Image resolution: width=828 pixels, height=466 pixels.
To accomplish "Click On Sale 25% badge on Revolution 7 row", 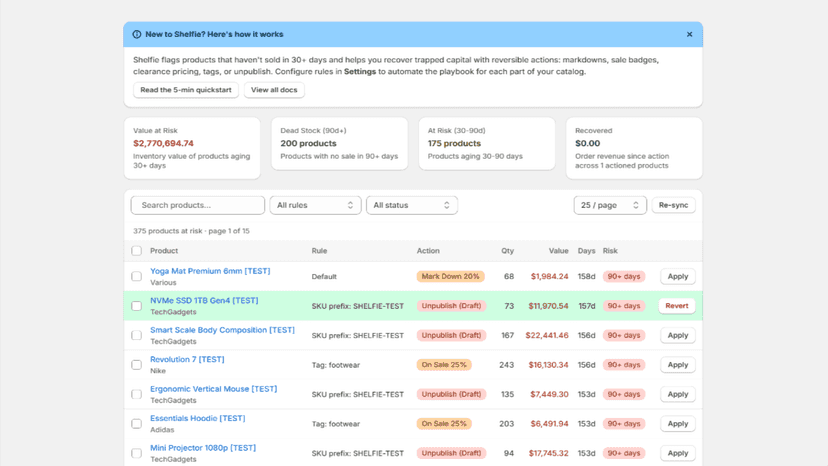I will (x=444, y=365).
